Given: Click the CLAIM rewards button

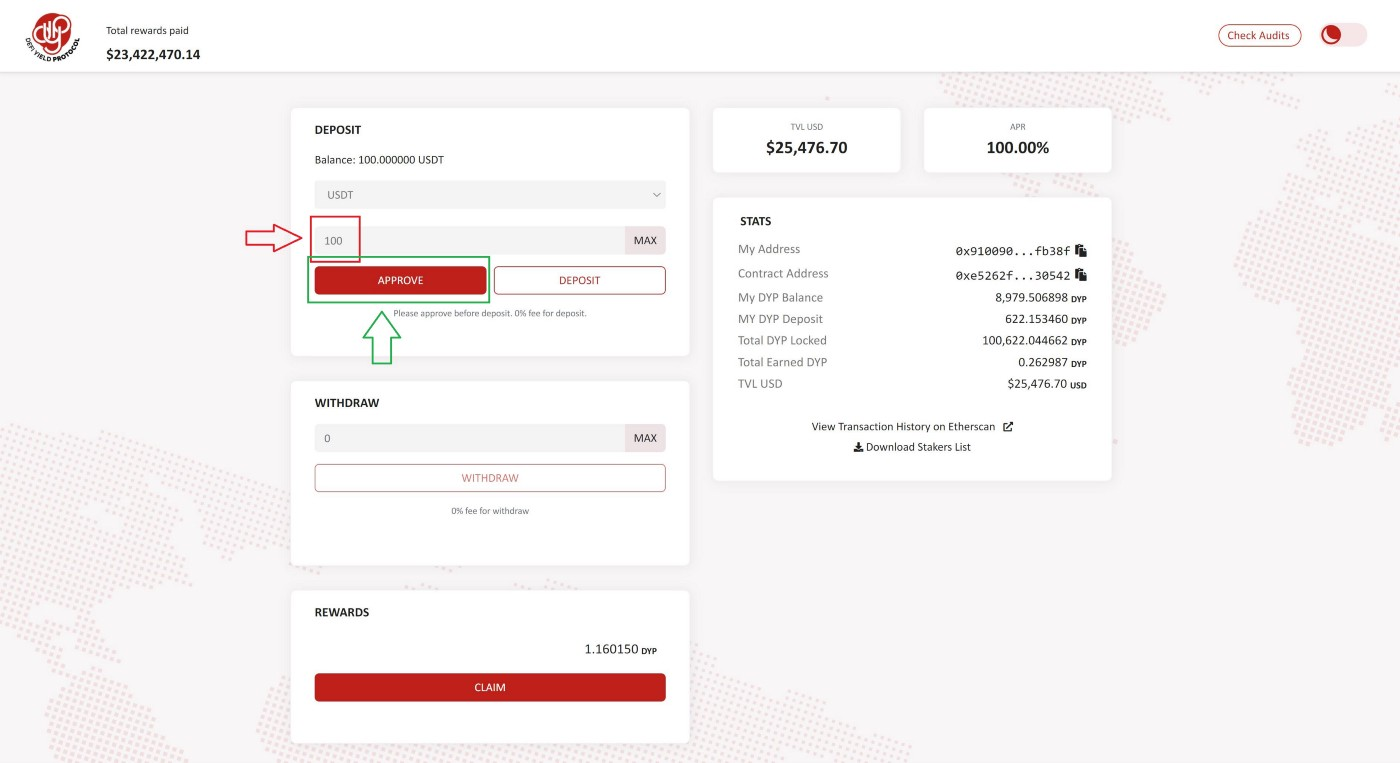Looking at the screenshot, I should [x=490, y=687].
